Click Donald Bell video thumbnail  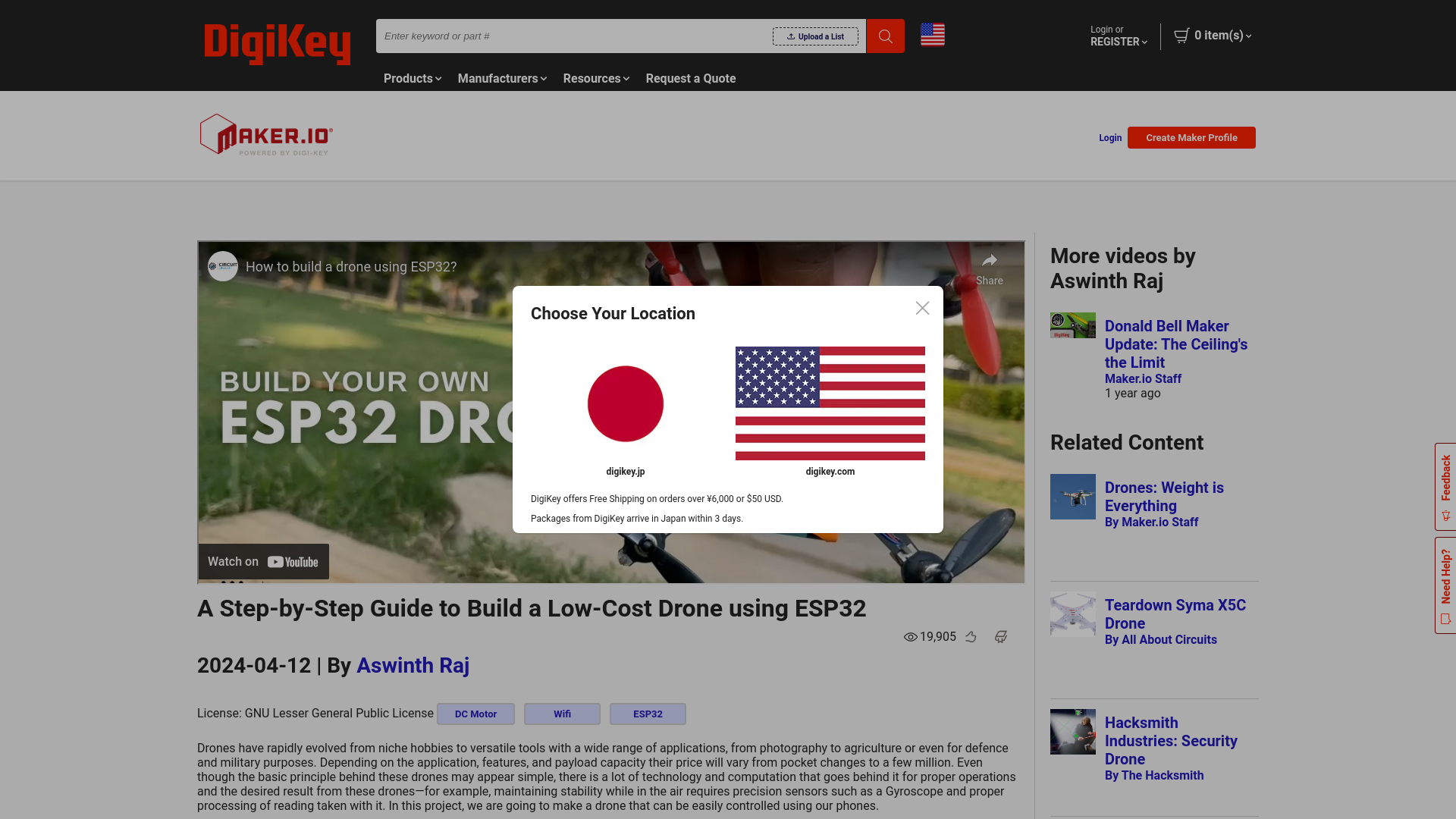(x=1073, y=325)
